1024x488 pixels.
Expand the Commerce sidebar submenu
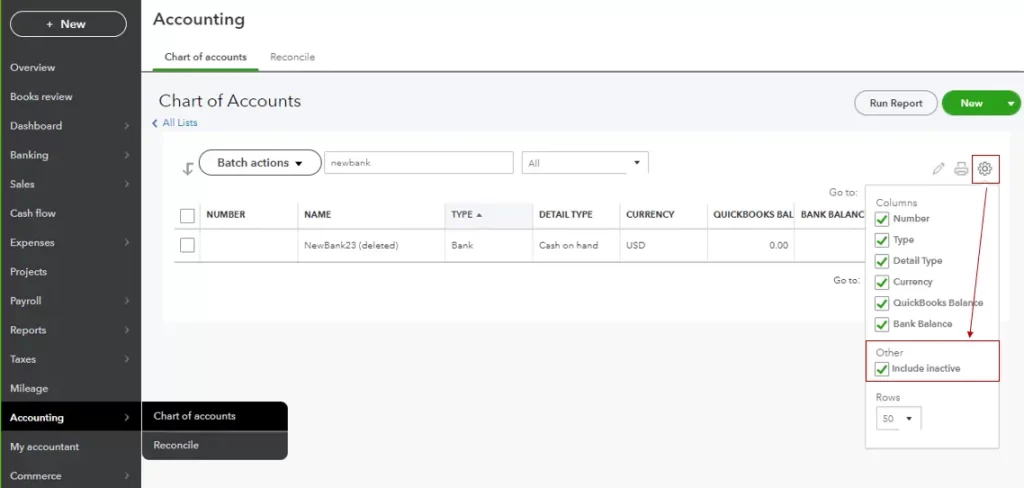pos(127,476)
